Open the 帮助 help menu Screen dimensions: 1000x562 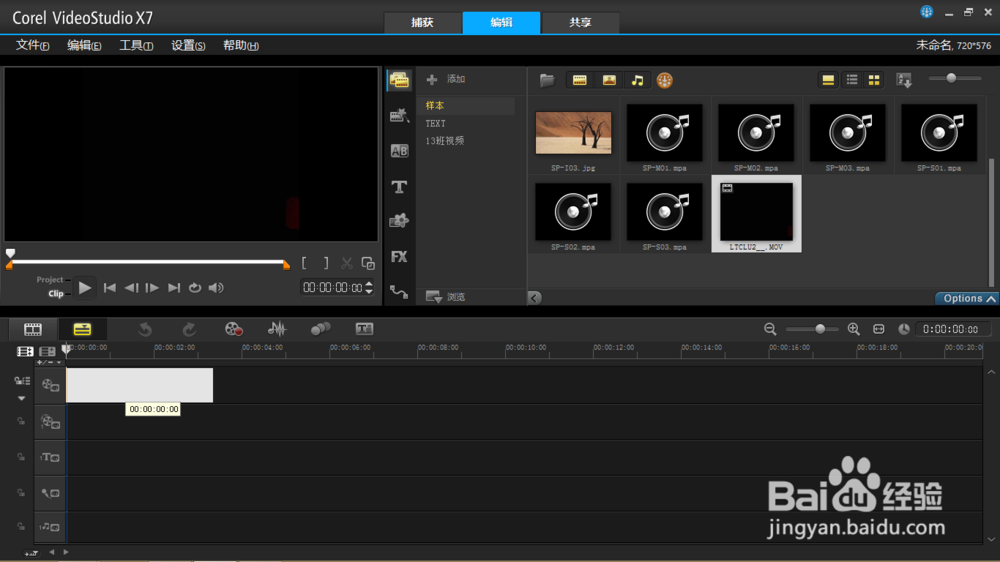240,45
